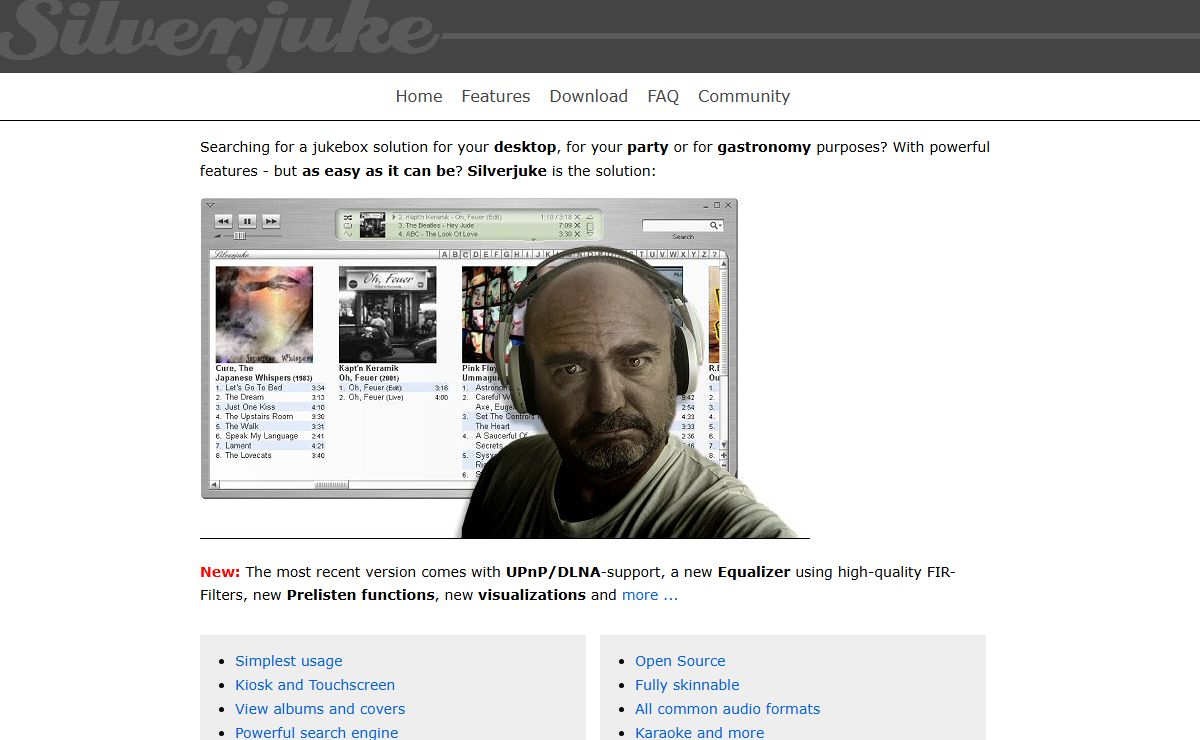The width and height of the screenshot is (1200, 740).
Task: Select track The Lovecats
Action: (x=270, y=455)
